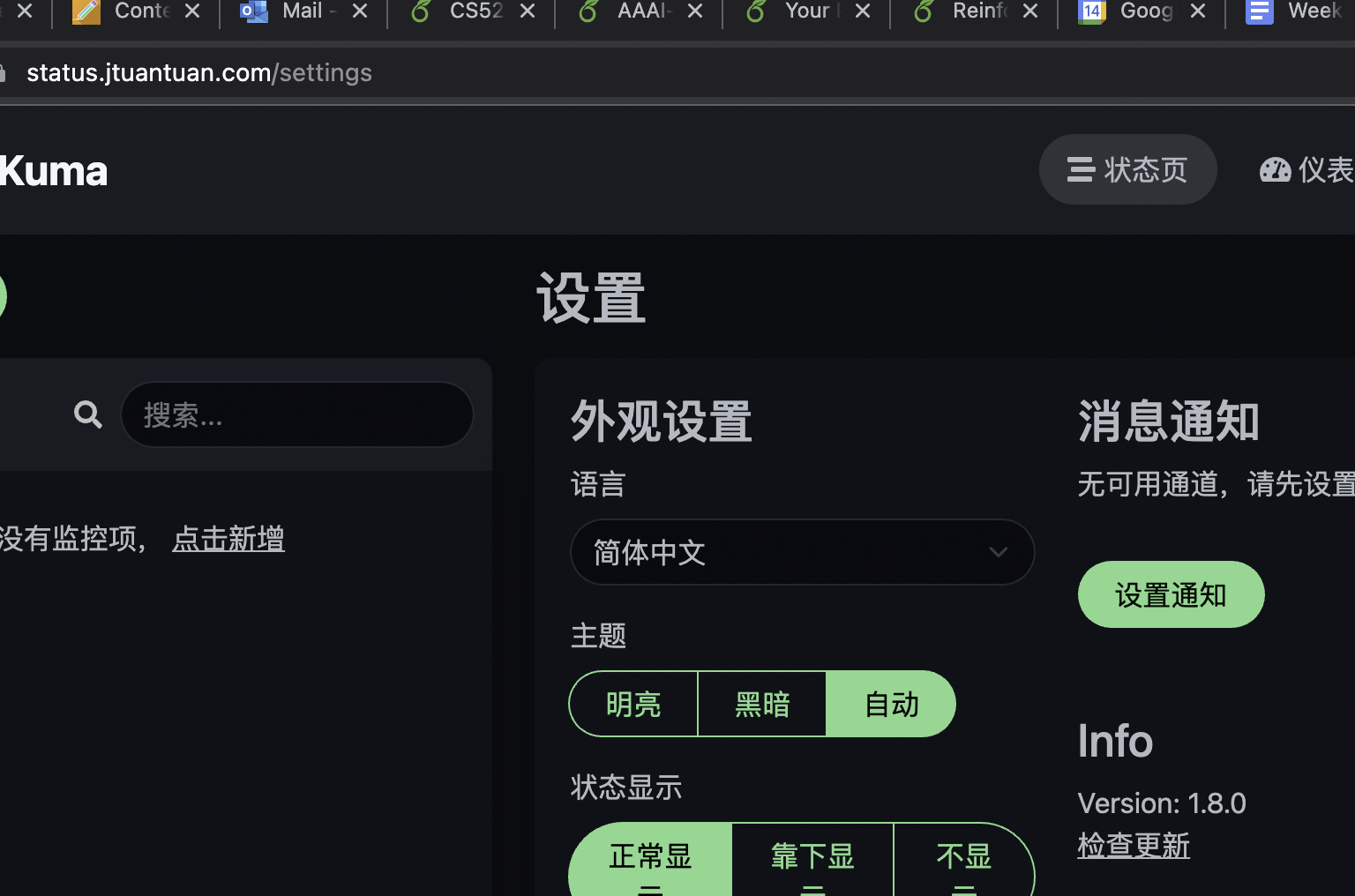
Task: Click the 设置通知 button
Action: [1171, 594]
